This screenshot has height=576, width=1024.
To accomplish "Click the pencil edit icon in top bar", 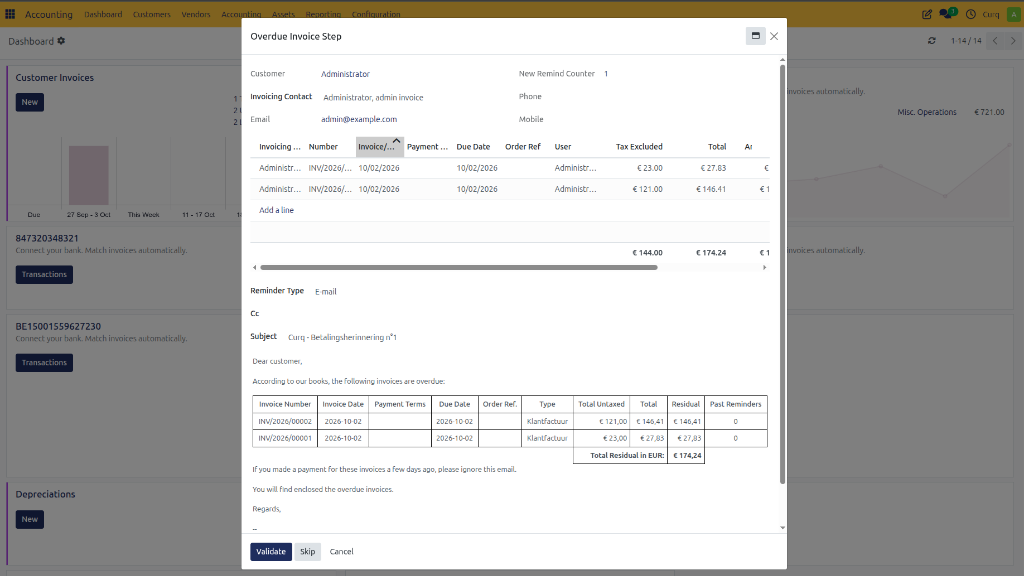I will [x=927, y=14].
